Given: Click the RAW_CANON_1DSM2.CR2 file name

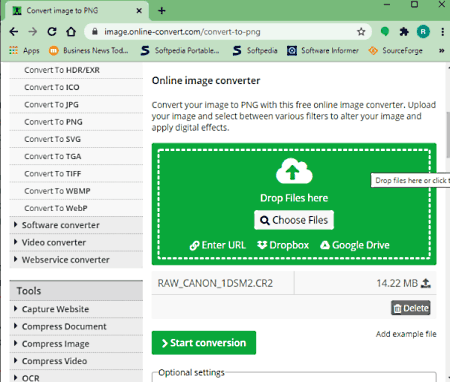Looking at the screenshot, I should tap(215, 283).
